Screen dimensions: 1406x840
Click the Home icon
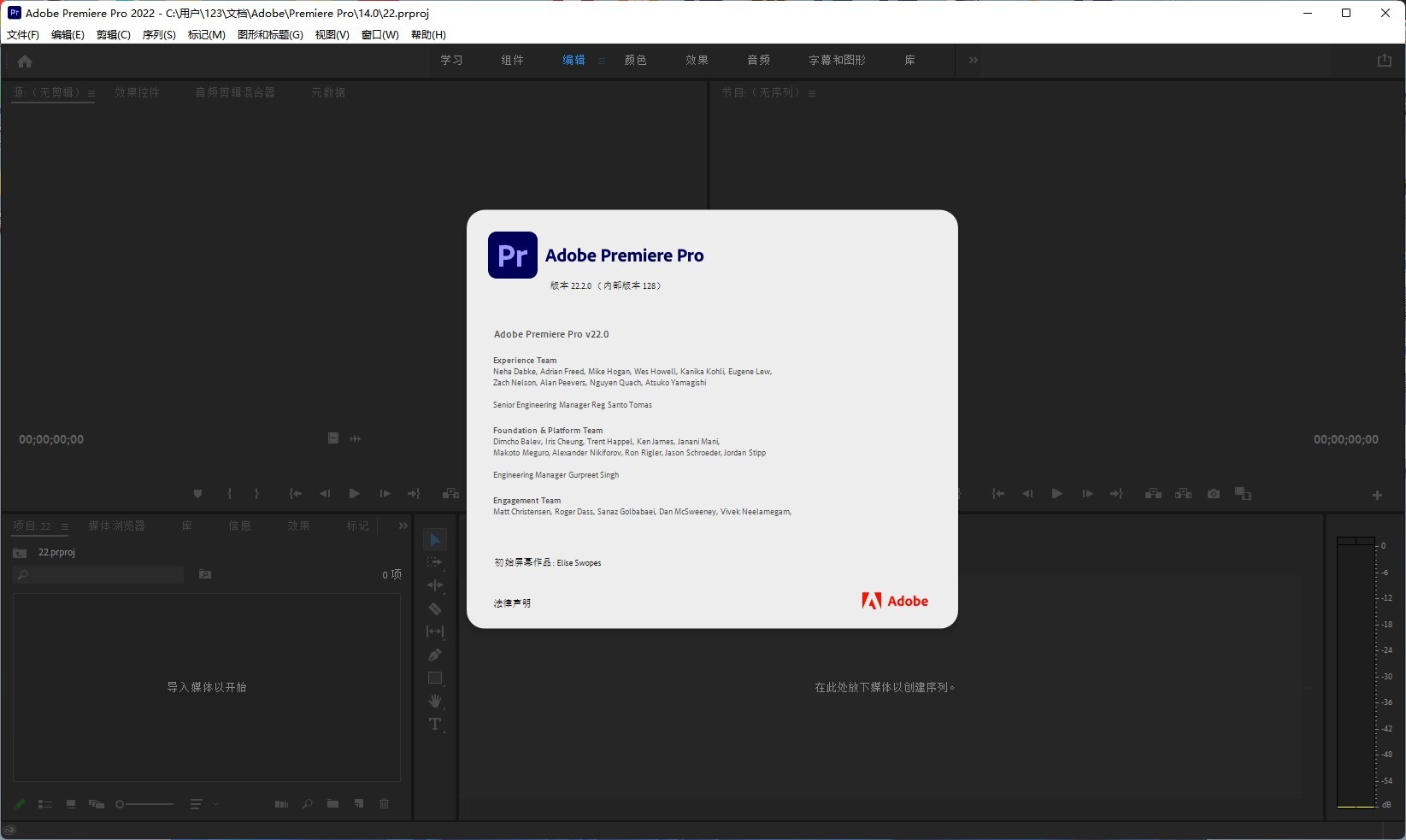click(25, 62)
